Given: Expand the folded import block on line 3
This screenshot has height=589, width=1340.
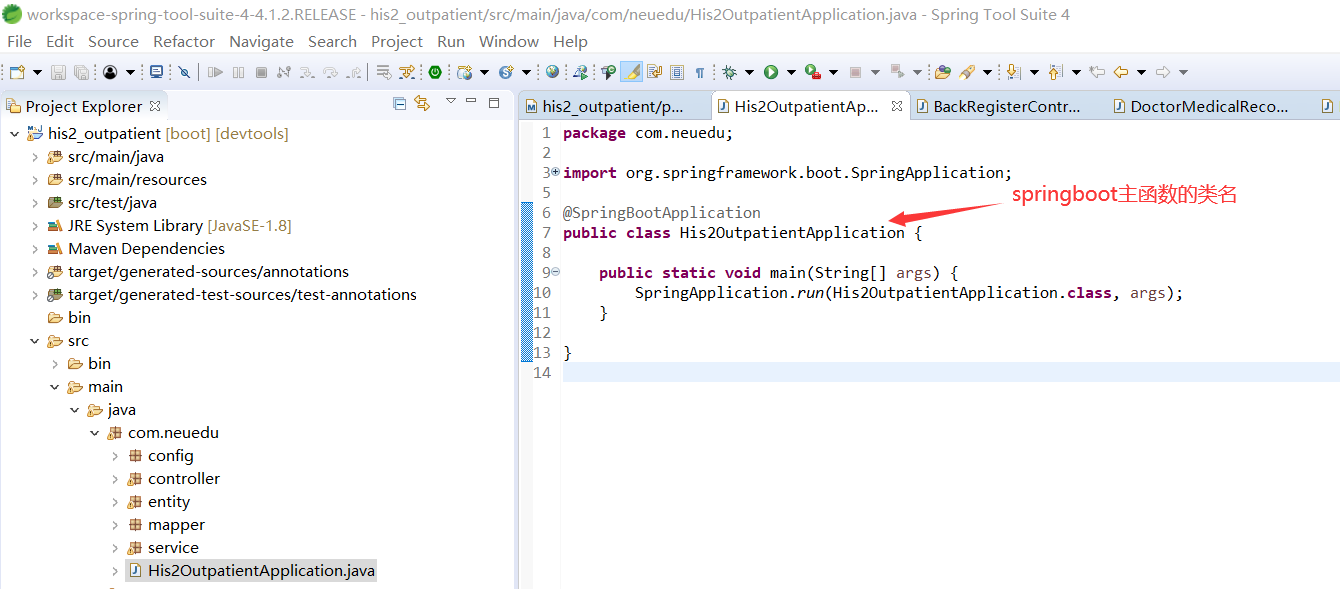Looking at the screenshot, I should tap(556, 172).
